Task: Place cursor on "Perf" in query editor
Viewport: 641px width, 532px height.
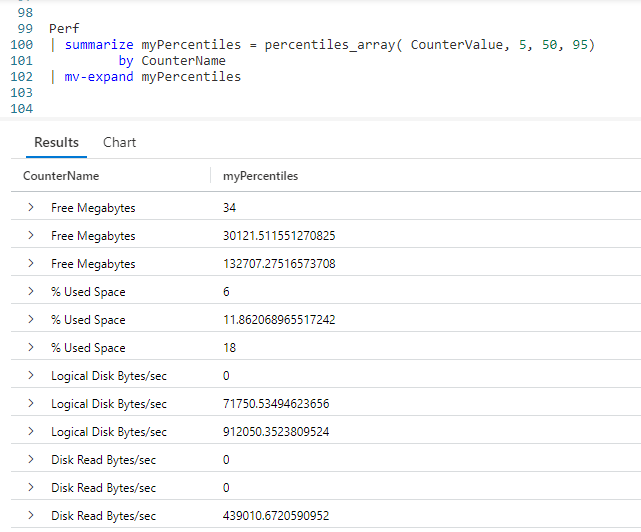Action: (x=64, y=29)
